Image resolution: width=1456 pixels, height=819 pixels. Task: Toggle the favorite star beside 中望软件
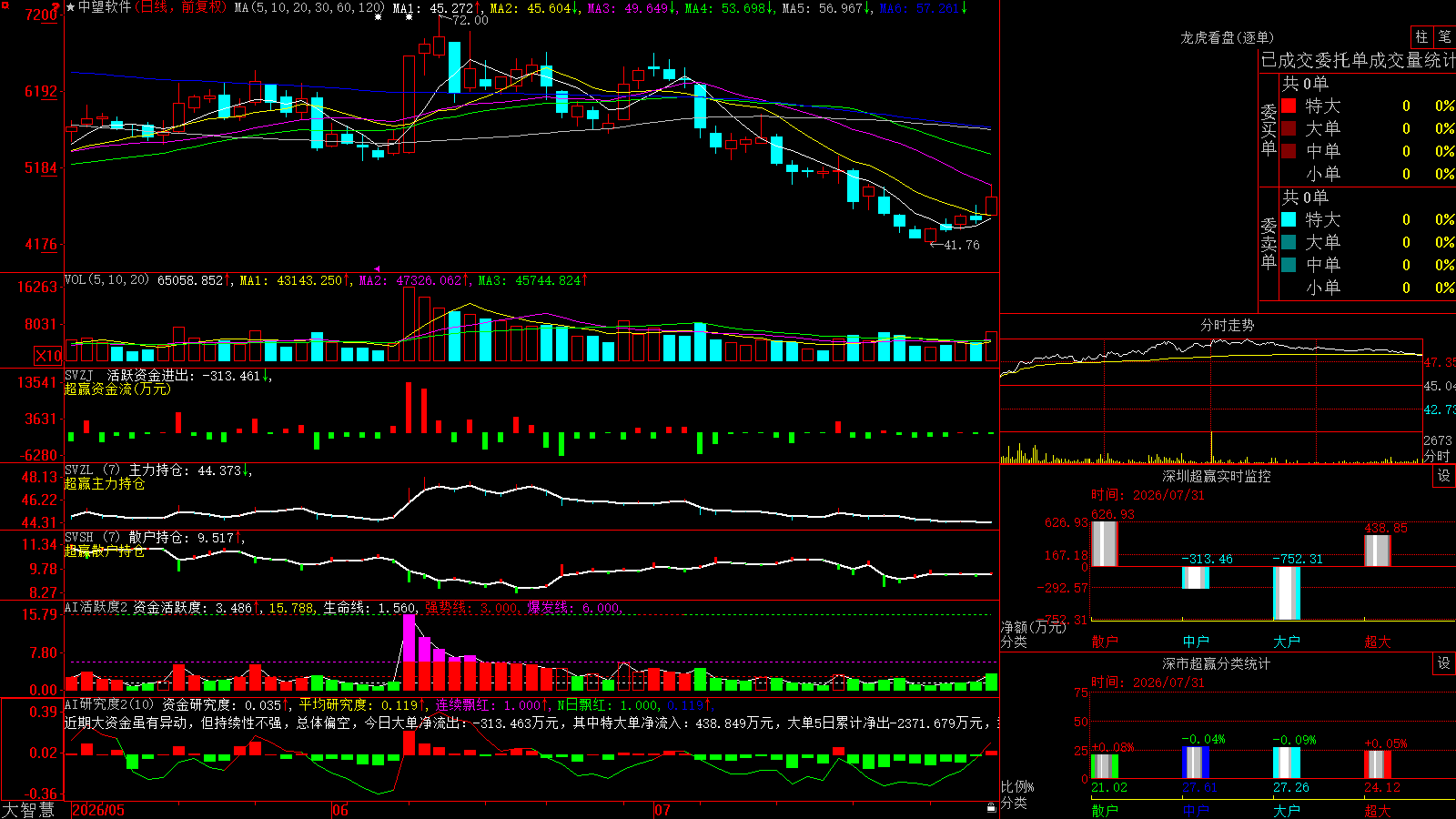(71, 7)
